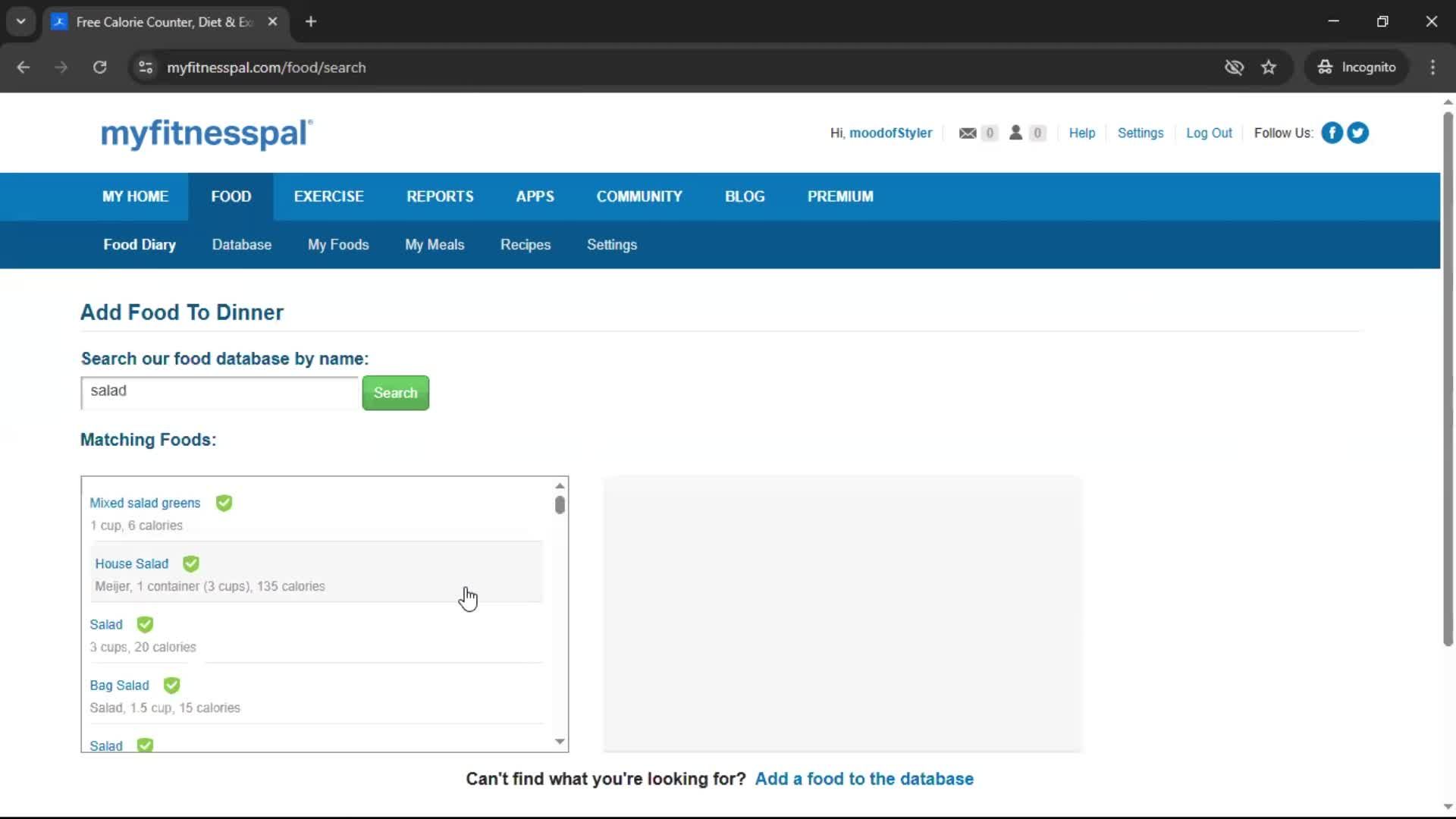Click the Incognito profile indicator
Image resolution: width=1456 pixels, height=819 pixels.
coord(1357,67)
